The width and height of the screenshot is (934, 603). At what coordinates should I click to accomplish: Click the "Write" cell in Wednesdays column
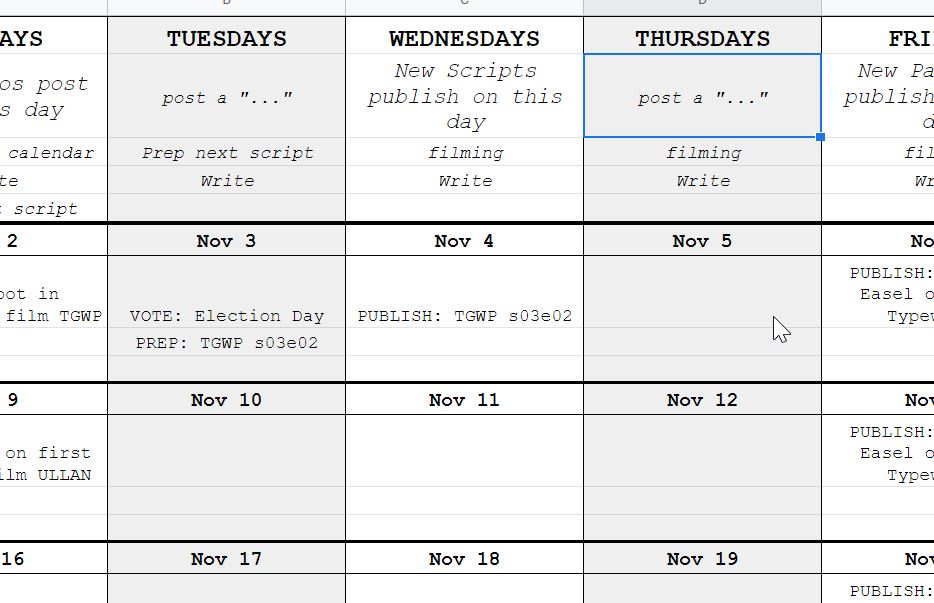pyautogui.click(x=465, y=181)
